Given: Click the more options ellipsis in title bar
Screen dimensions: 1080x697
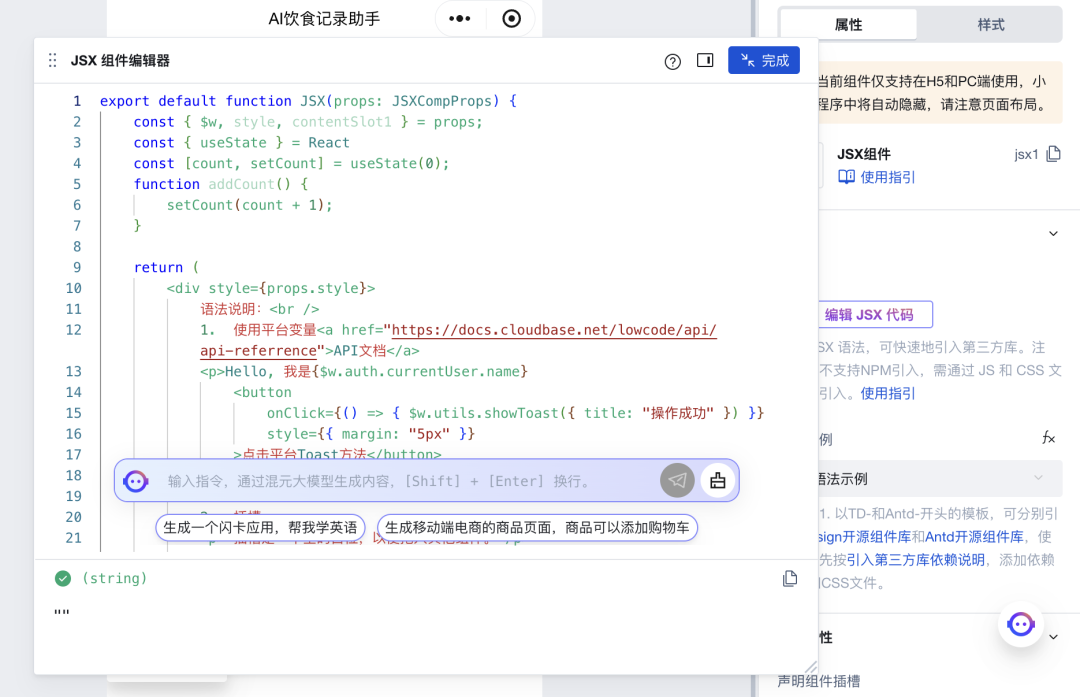Looking at the screenshot, I should 459,19.
